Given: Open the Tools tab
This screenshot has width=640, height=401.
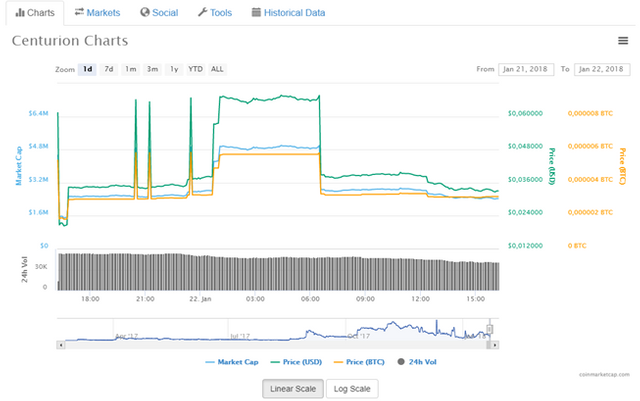Looking at the screenshot, I should pos(215,13).
